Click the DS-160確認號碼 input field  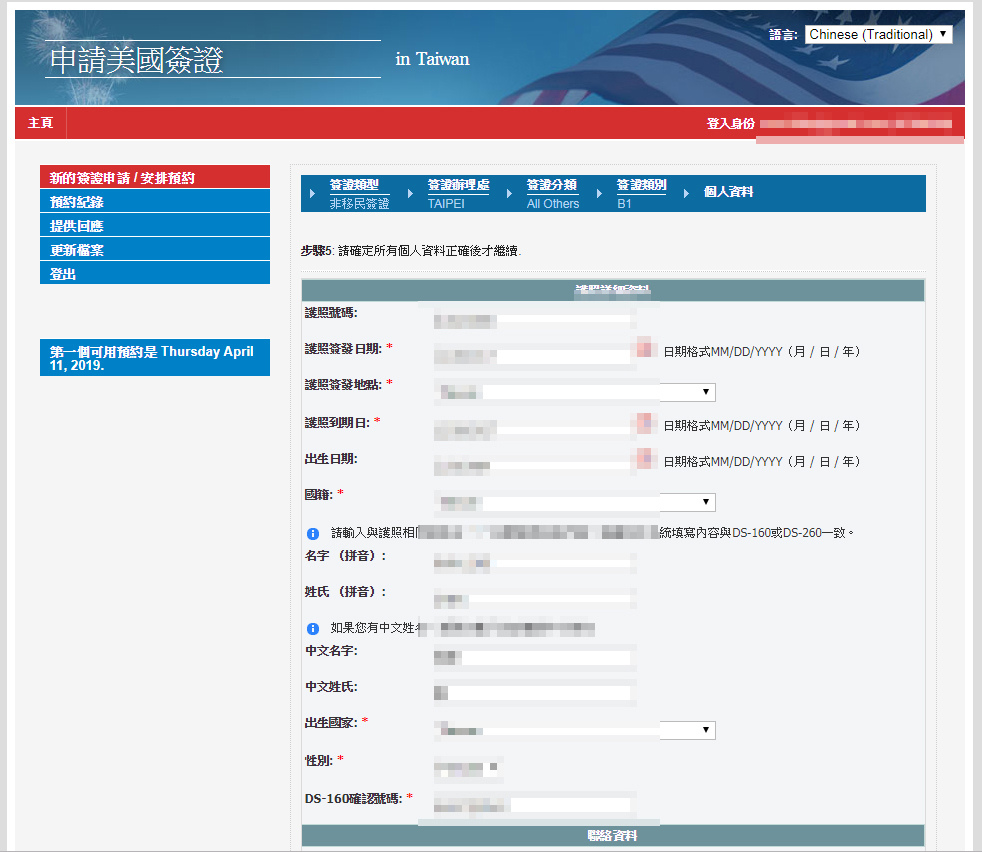pos(533,805)
